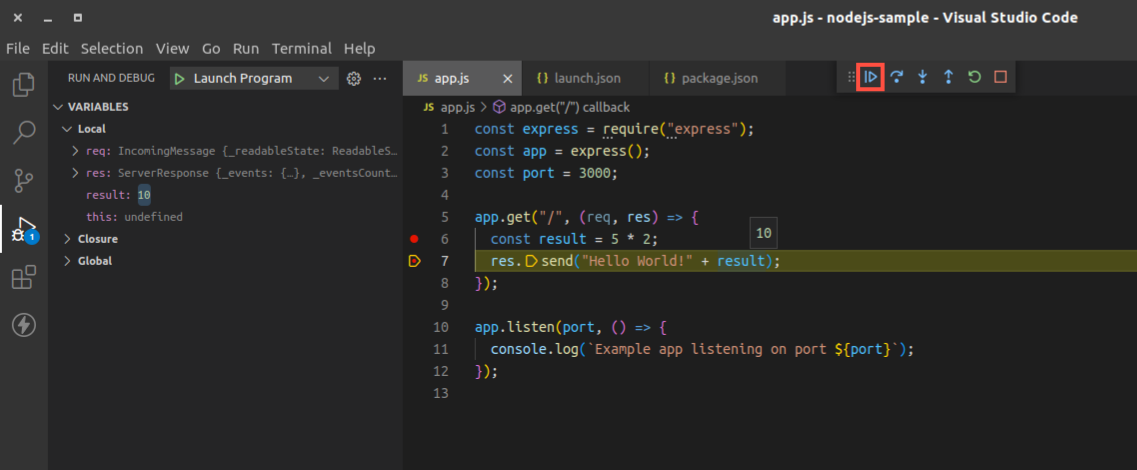Open the Terminal menu
The image size is (1137, 470).
(x=302, y=49)
